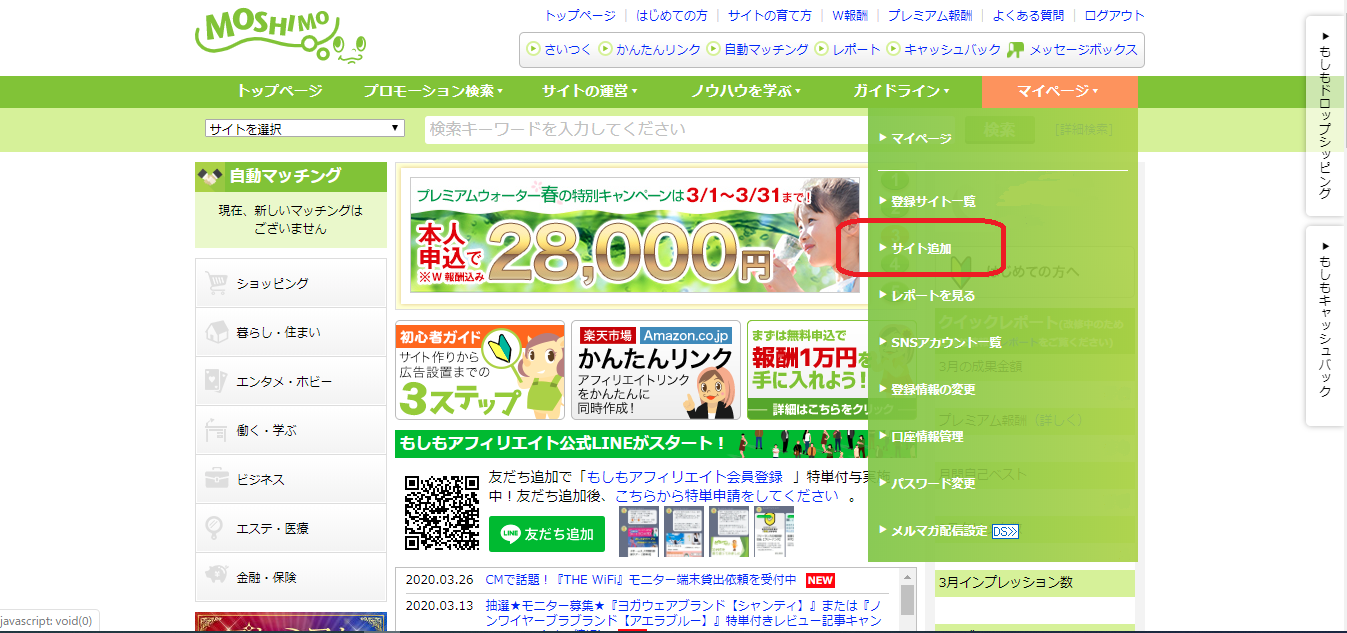Select パスワード変更 menu entry

(933, 483)
